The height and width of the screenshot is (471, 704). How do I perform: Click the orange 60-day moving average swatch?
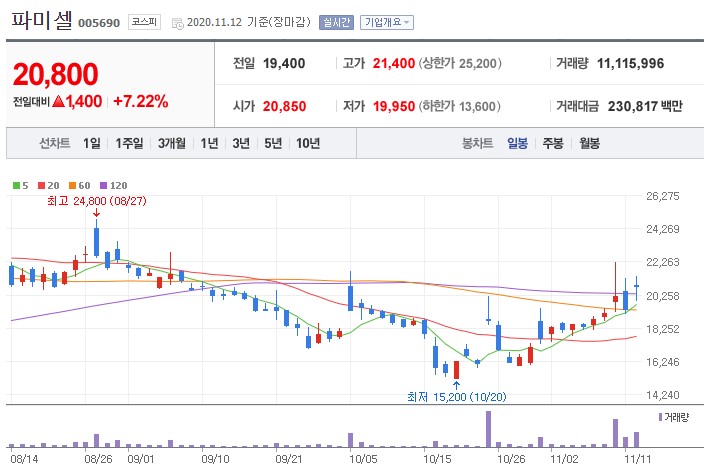point(73,185)
